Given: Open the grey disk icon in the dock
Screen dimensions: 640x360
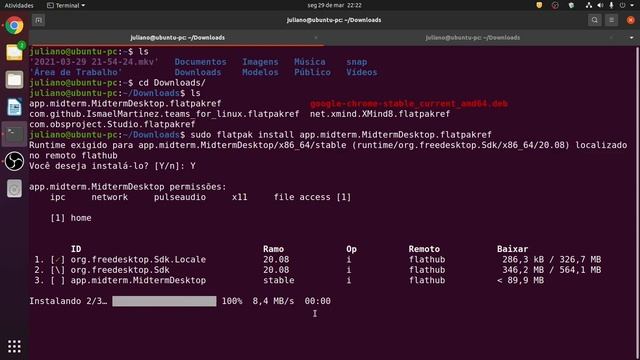Looking at the screenshot, I should [14, 189].
